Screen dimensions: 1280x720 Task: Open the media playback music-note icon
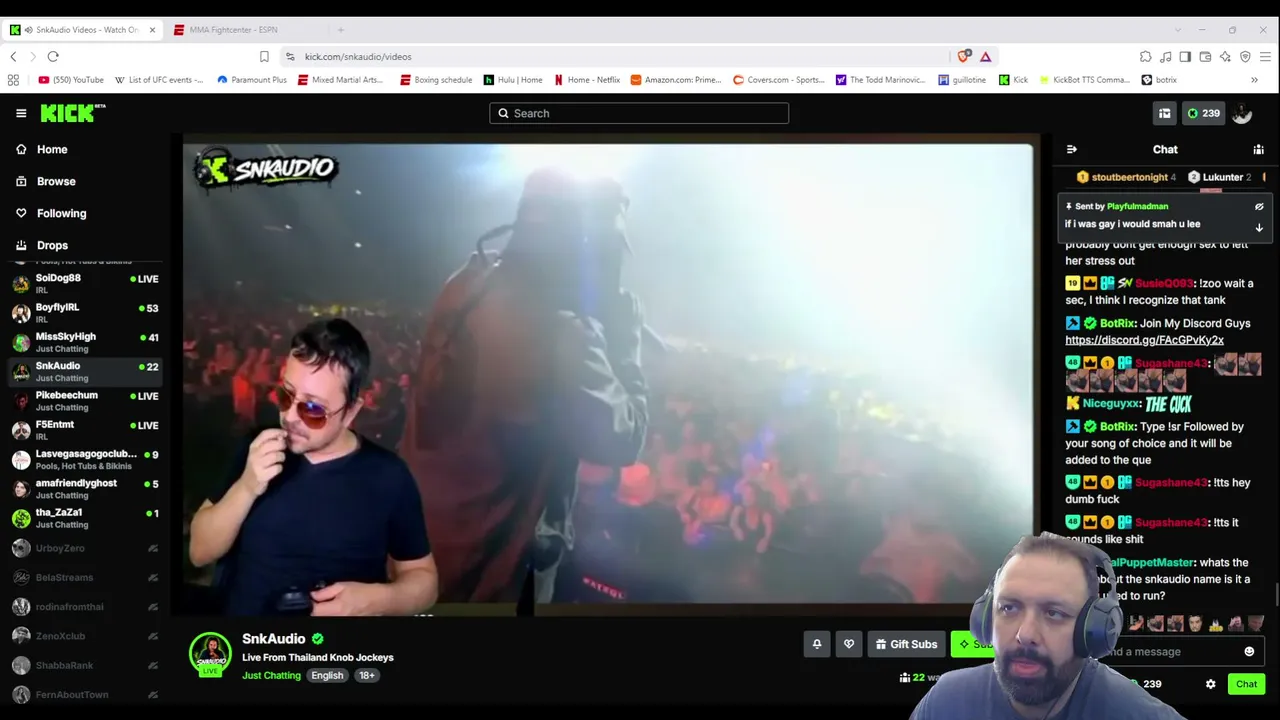click(1165, 57)
